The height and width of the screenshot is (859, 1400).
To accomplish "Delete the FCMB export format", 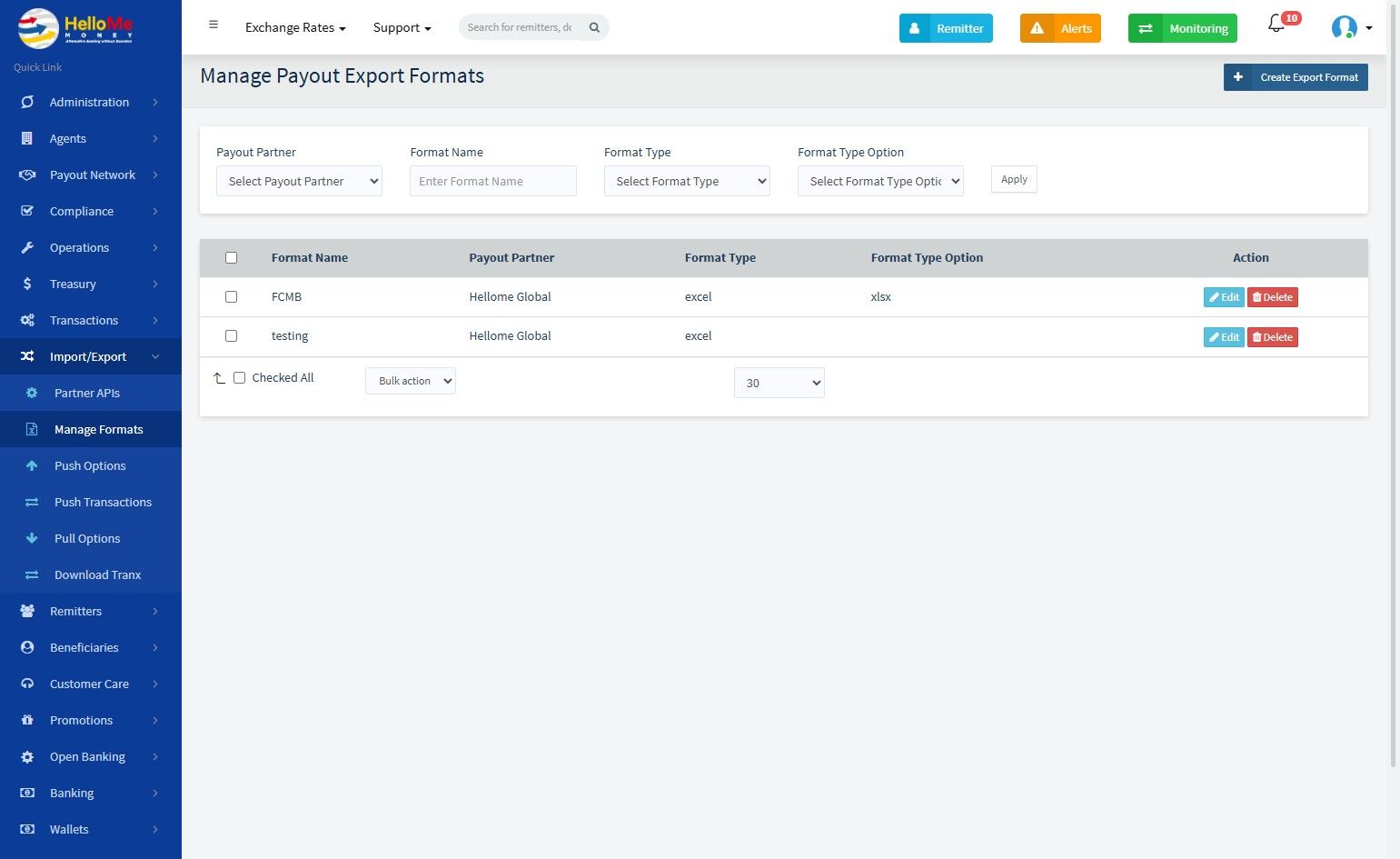I will pyautogui.click(x=1272, y=297).
